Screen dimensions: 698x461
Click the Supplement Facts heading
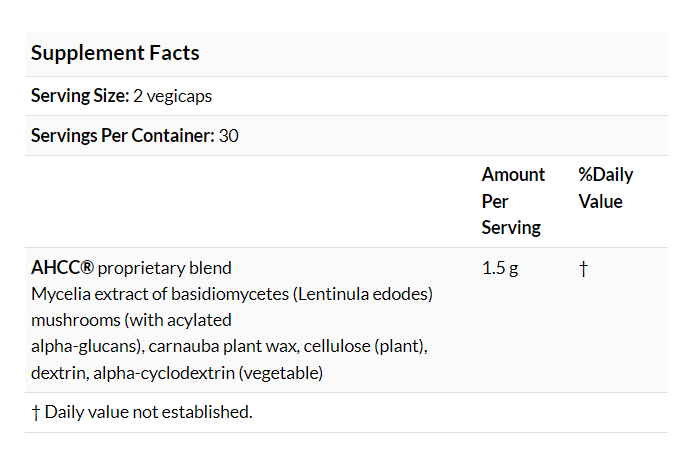point(115,54)
